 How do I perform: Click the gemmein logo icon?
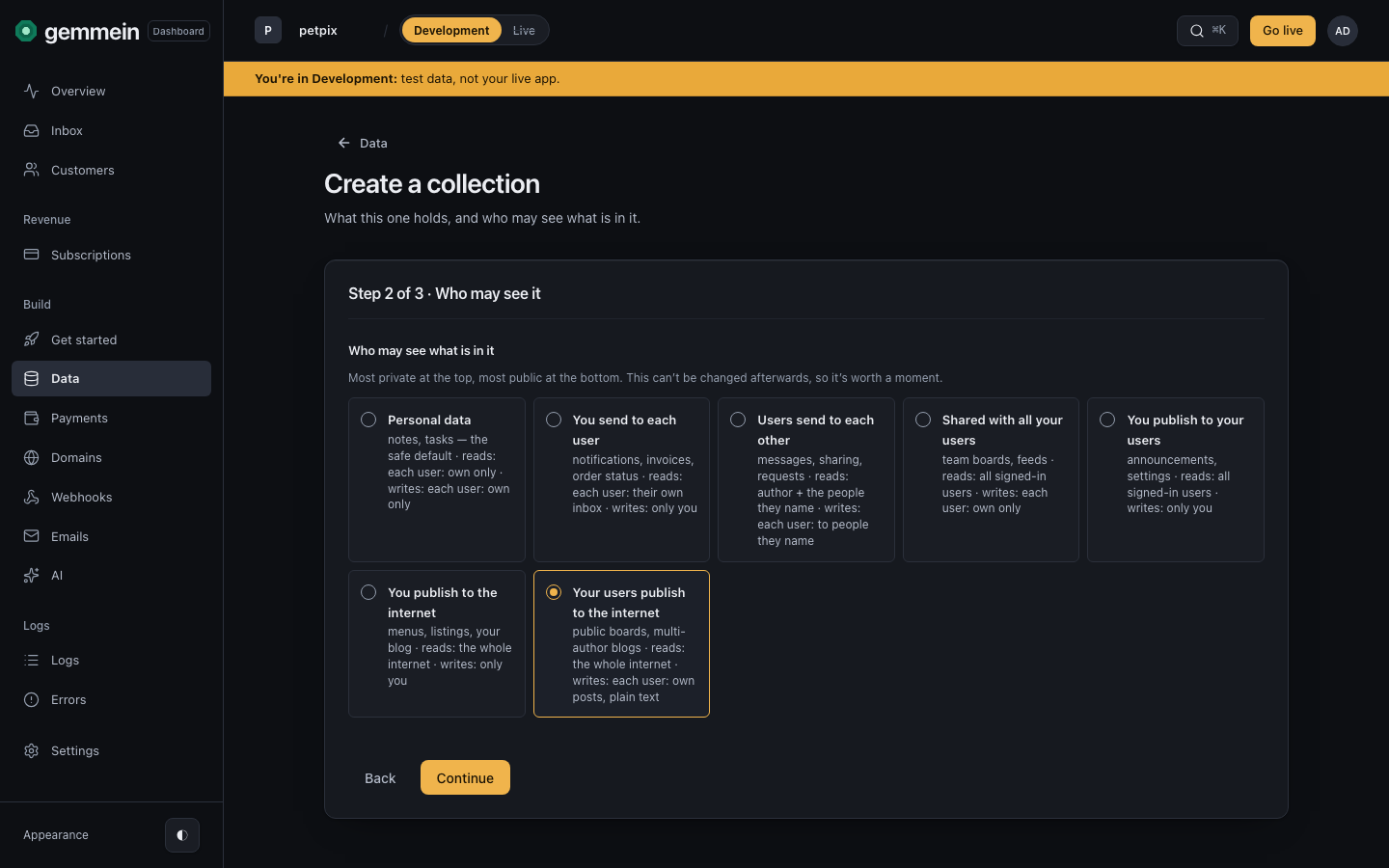tap(26, 31)
